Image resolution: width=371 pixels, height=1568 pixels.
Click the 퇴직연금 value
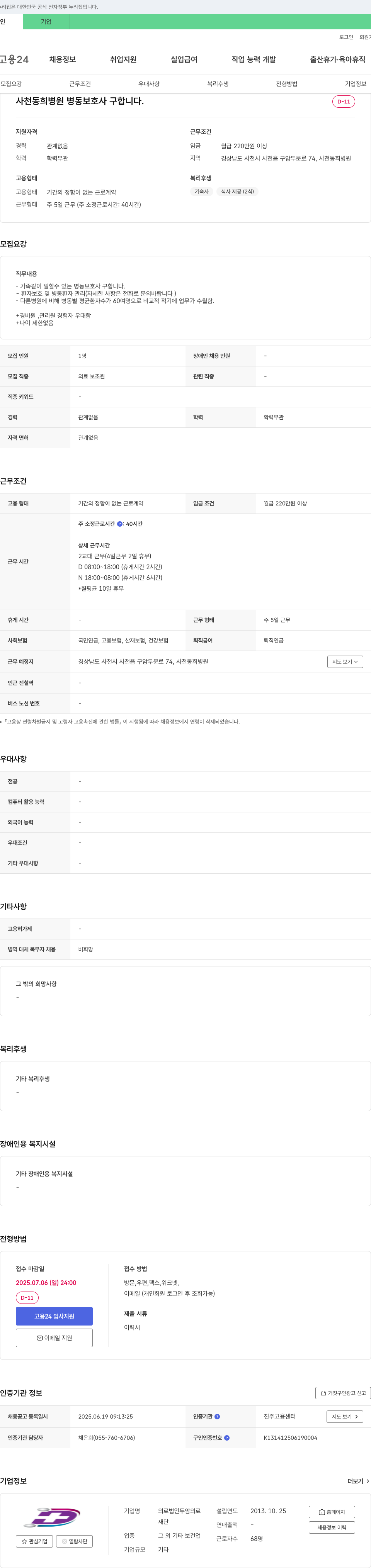tap(274, 640)
